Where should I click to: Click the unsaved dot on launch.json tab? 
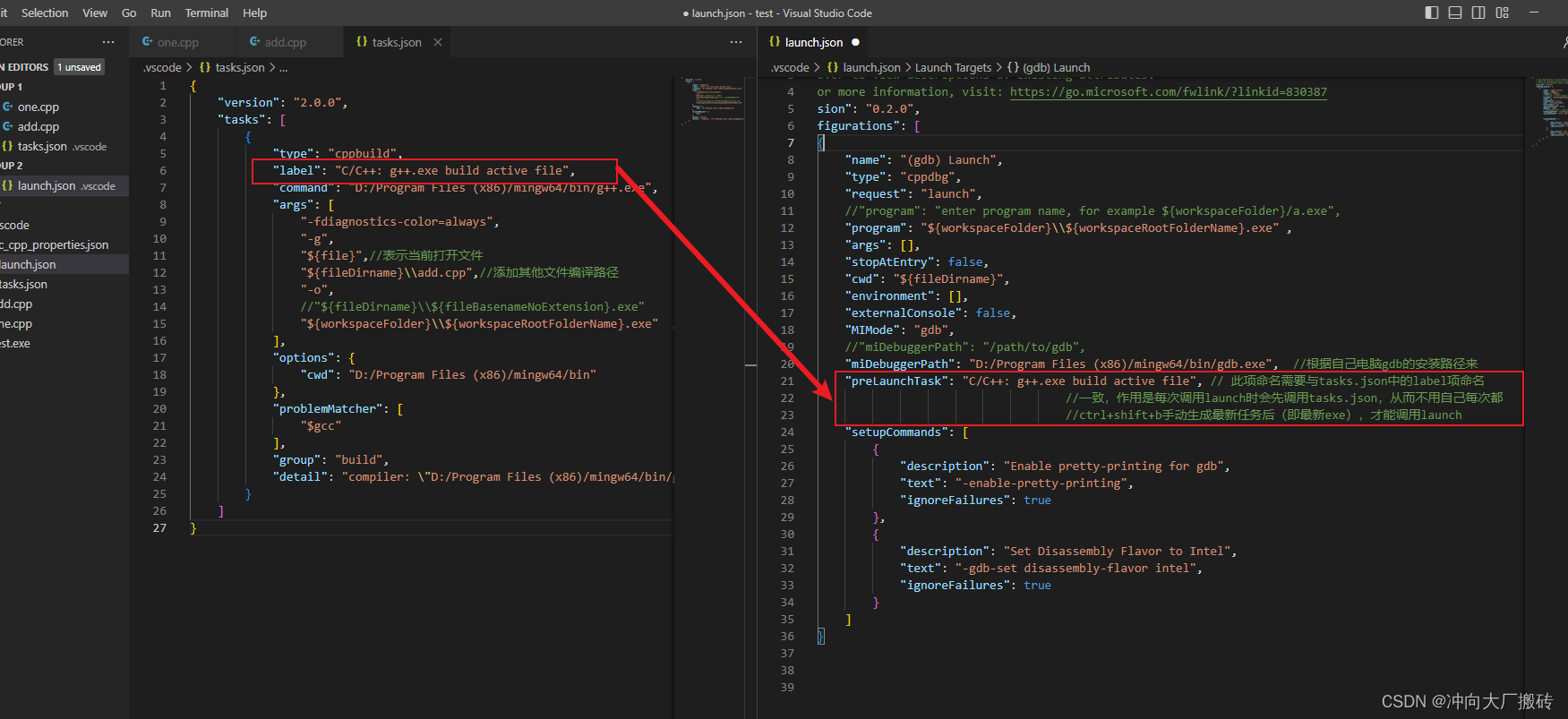(x=855, y=42)
